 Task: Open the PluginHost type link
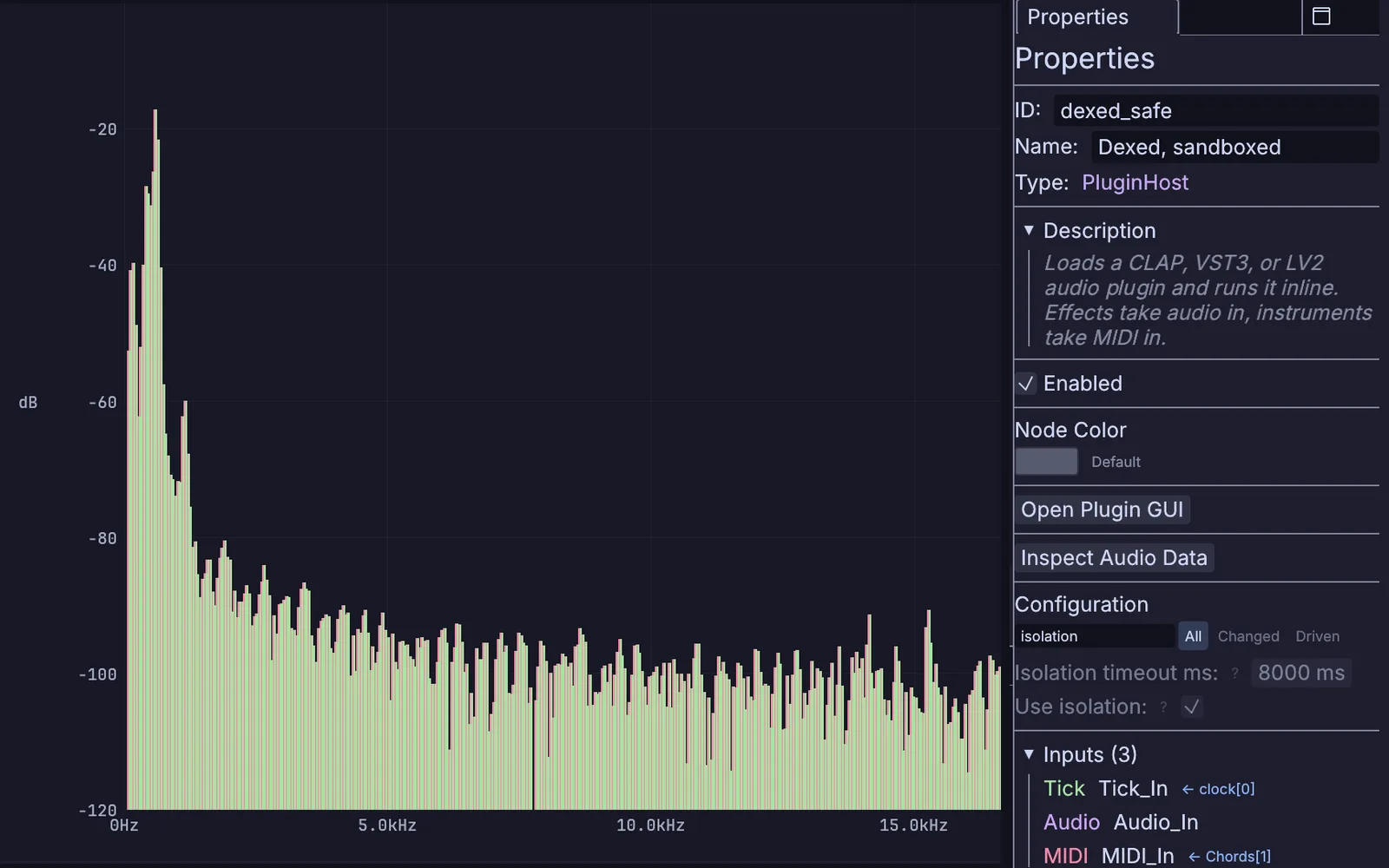click(1135, 183)
